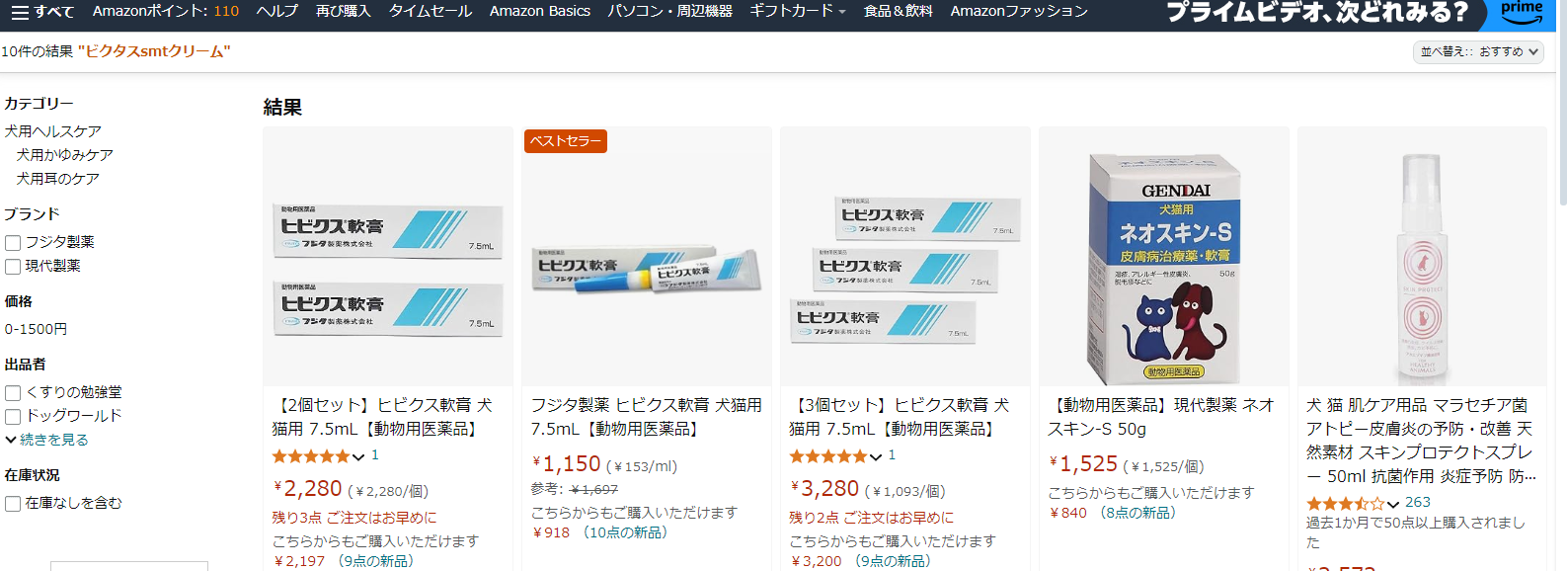The height and width of the screenshot is (571, 1568).
Task: Click the prime logo in banner
Action: coord(1522,13)
